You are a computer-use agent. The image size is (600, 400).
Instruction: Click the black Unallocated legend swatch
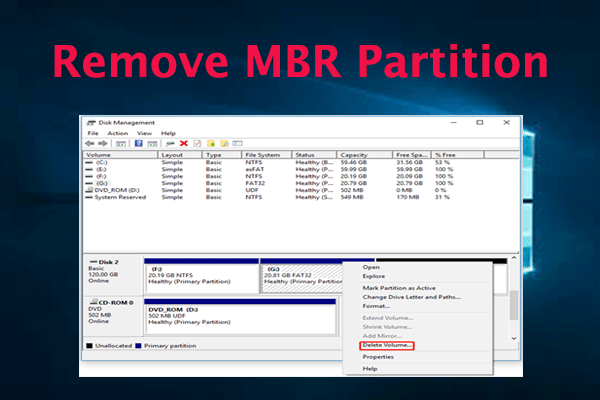click(x=88, y=345)
